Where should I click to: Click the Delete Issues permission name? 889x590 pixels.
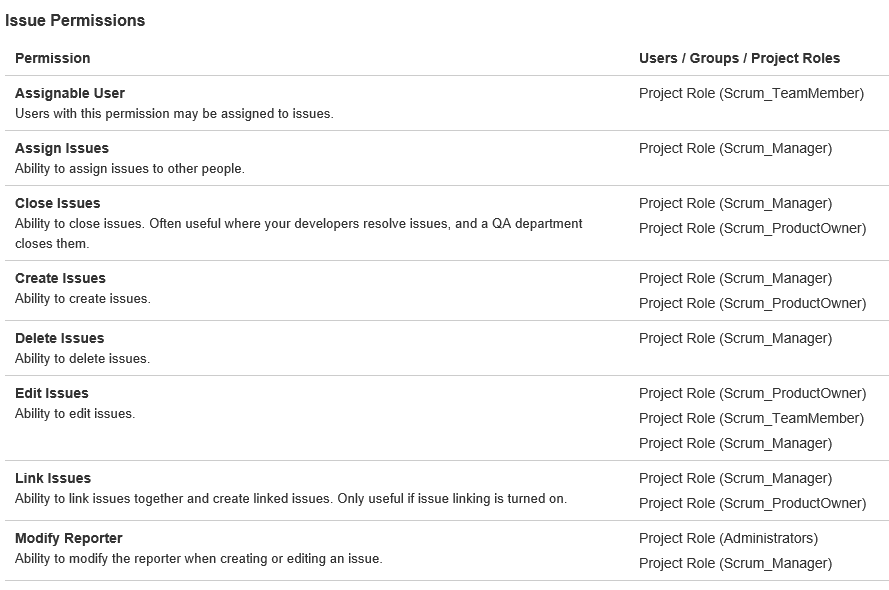point(60,338)
